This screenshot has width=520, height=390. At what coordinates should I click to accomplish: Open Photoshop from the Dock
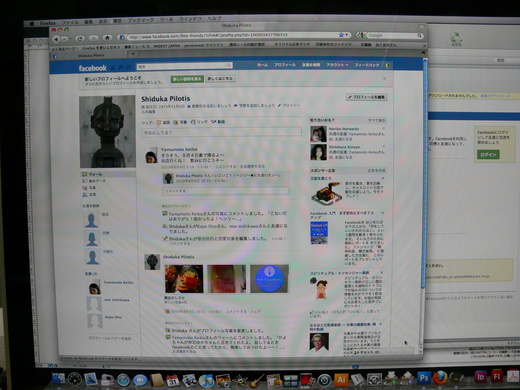424,378
